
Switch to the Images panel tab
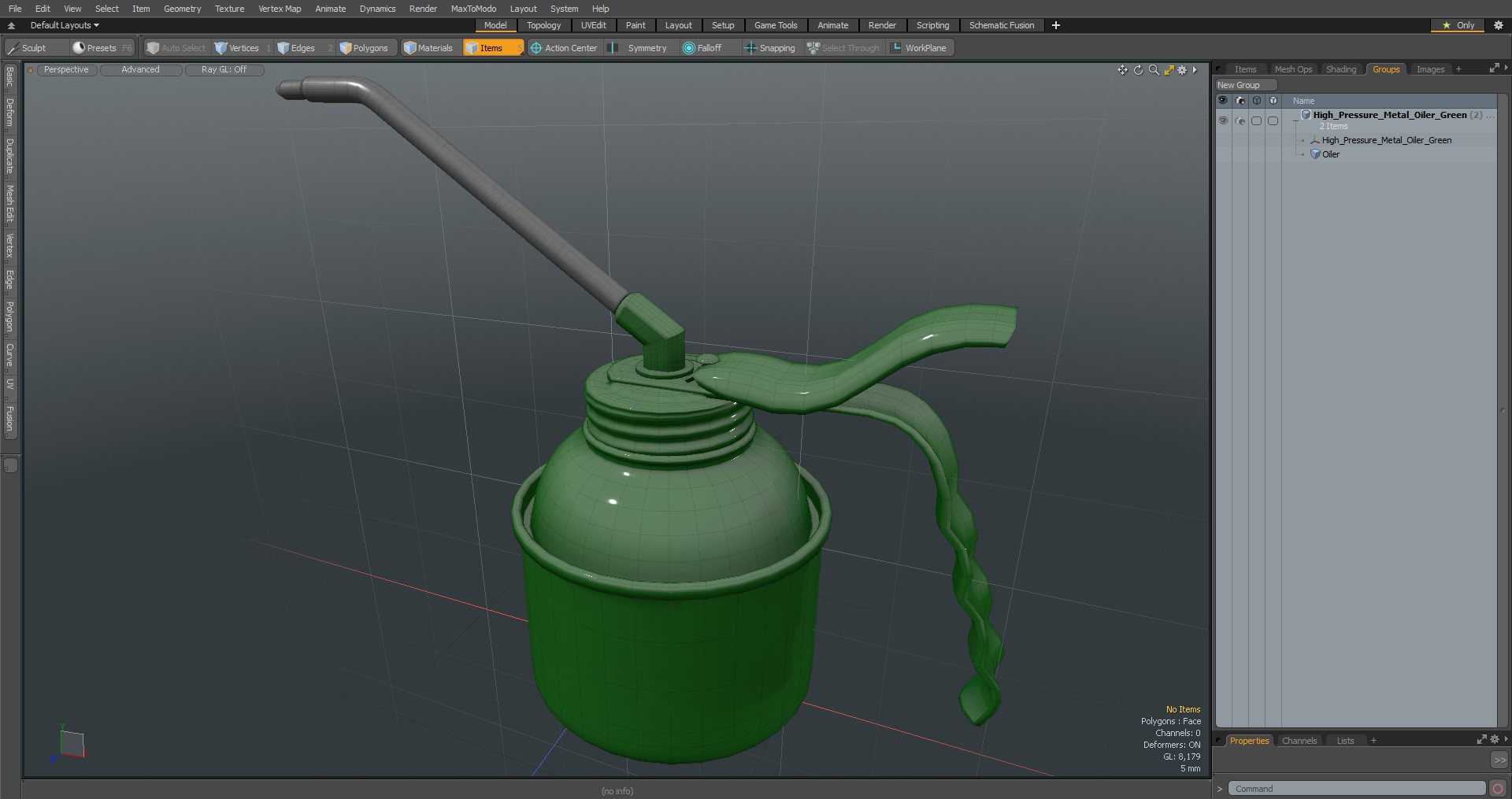(1430, 69)
